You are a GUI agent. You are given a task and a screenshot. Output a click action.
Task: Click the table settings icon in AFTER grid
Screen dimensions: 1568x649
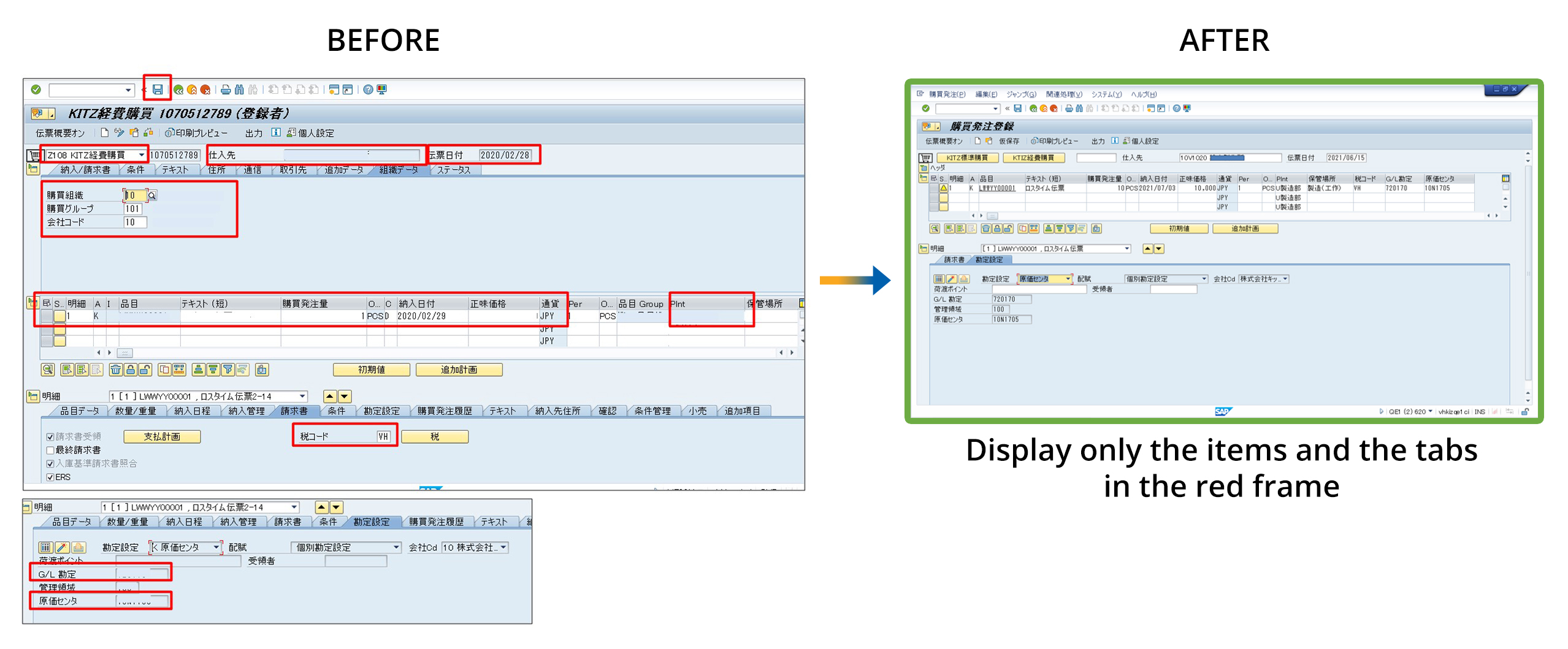(x=1505, y=178)
